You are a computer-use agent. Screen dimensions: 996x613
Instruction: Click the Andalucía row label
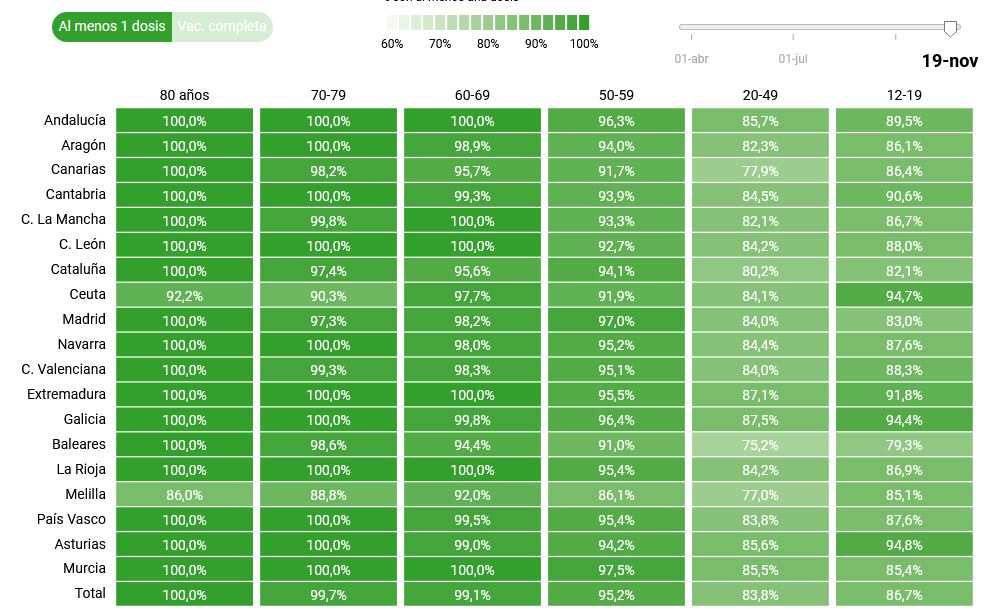pos(75,120)
